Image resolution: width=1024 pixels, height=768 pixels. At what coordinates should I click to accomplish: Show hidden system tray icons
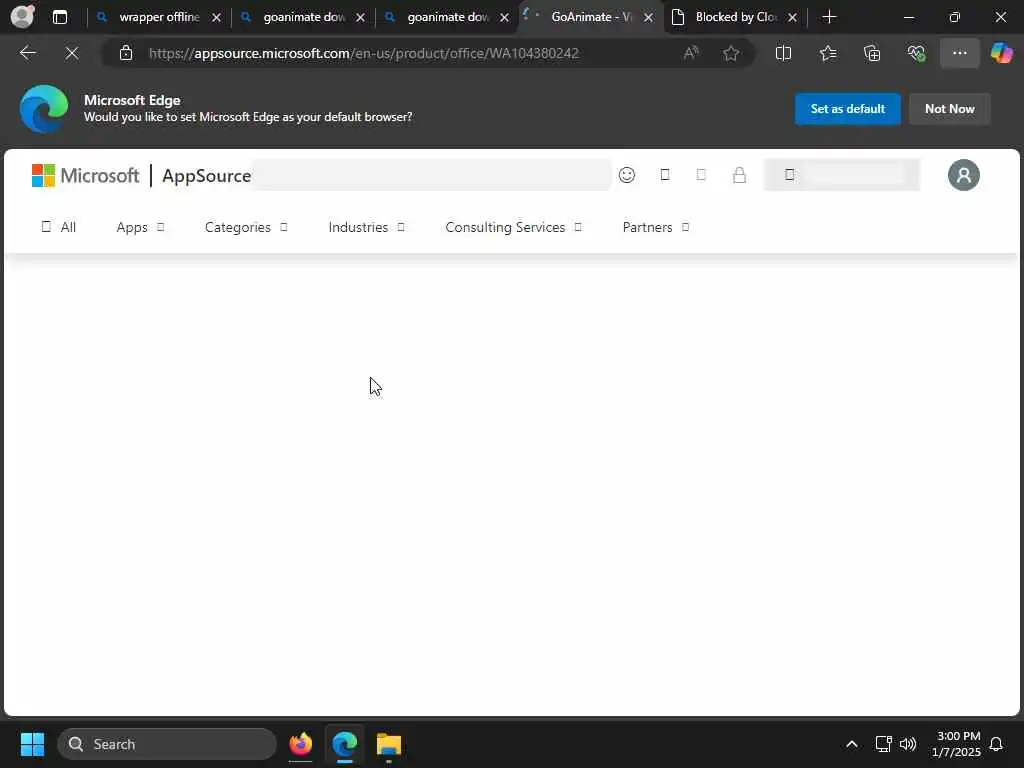click(x=852, y=744)
